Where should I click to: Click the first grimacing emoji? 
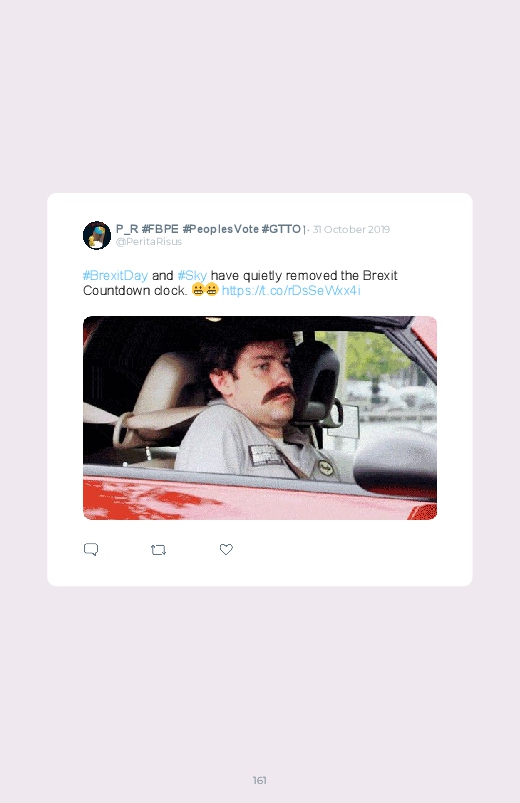pos(198,290)
